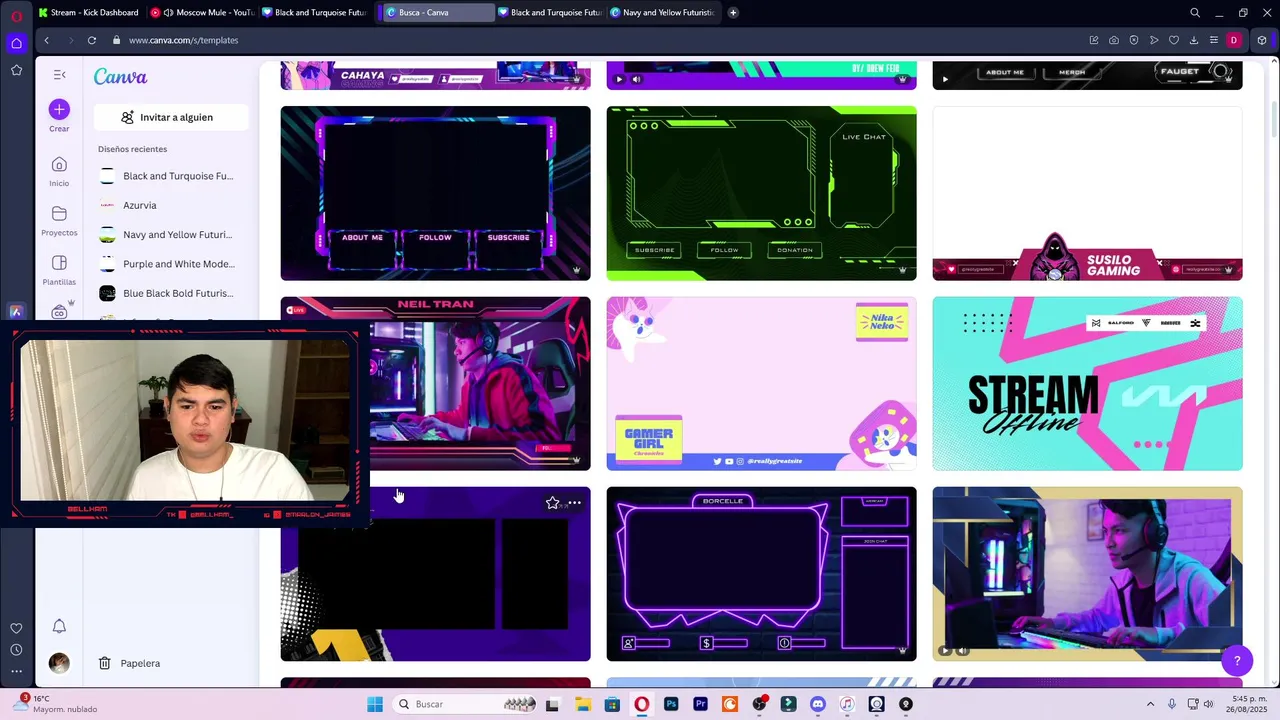Open Plantillas in Canva sidebar
The height and width of the screenshot is (720, 1280).
(59, 269)
